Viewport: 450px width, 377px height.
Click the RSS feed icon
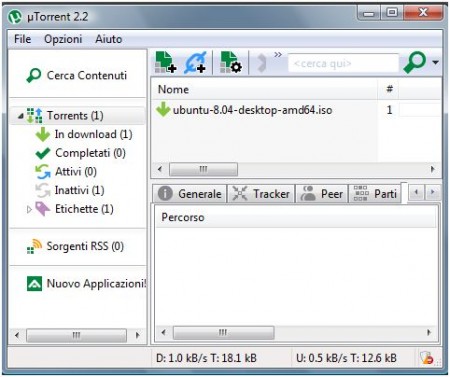click(34, 247)
